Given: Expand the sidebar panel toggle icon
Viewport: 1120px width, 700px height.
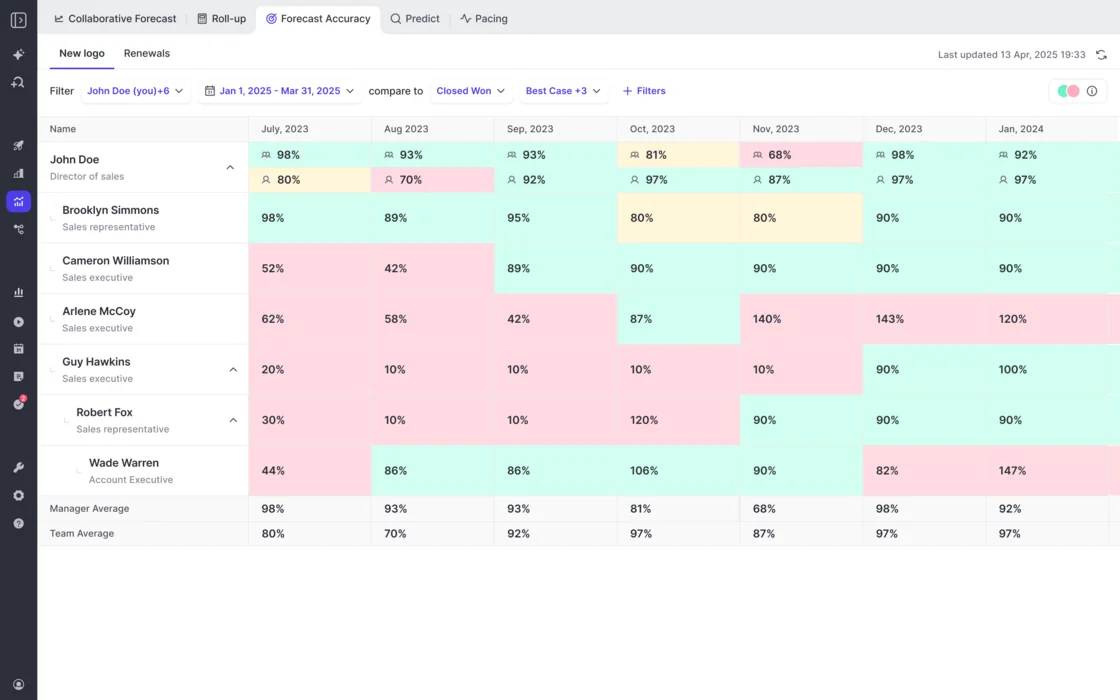Looking at the screenshot, I should click(x=19, y=20).
